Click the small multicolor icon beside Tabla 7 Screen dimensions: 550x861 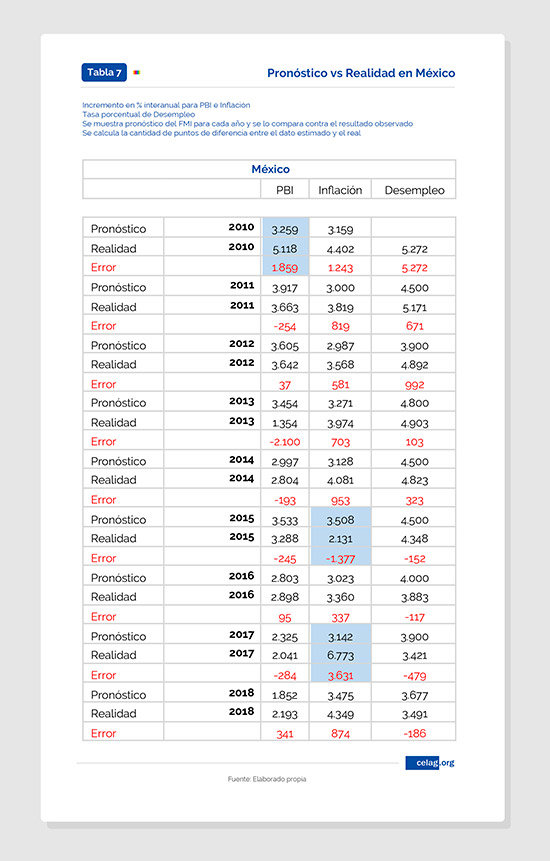(x=137, y=72)
